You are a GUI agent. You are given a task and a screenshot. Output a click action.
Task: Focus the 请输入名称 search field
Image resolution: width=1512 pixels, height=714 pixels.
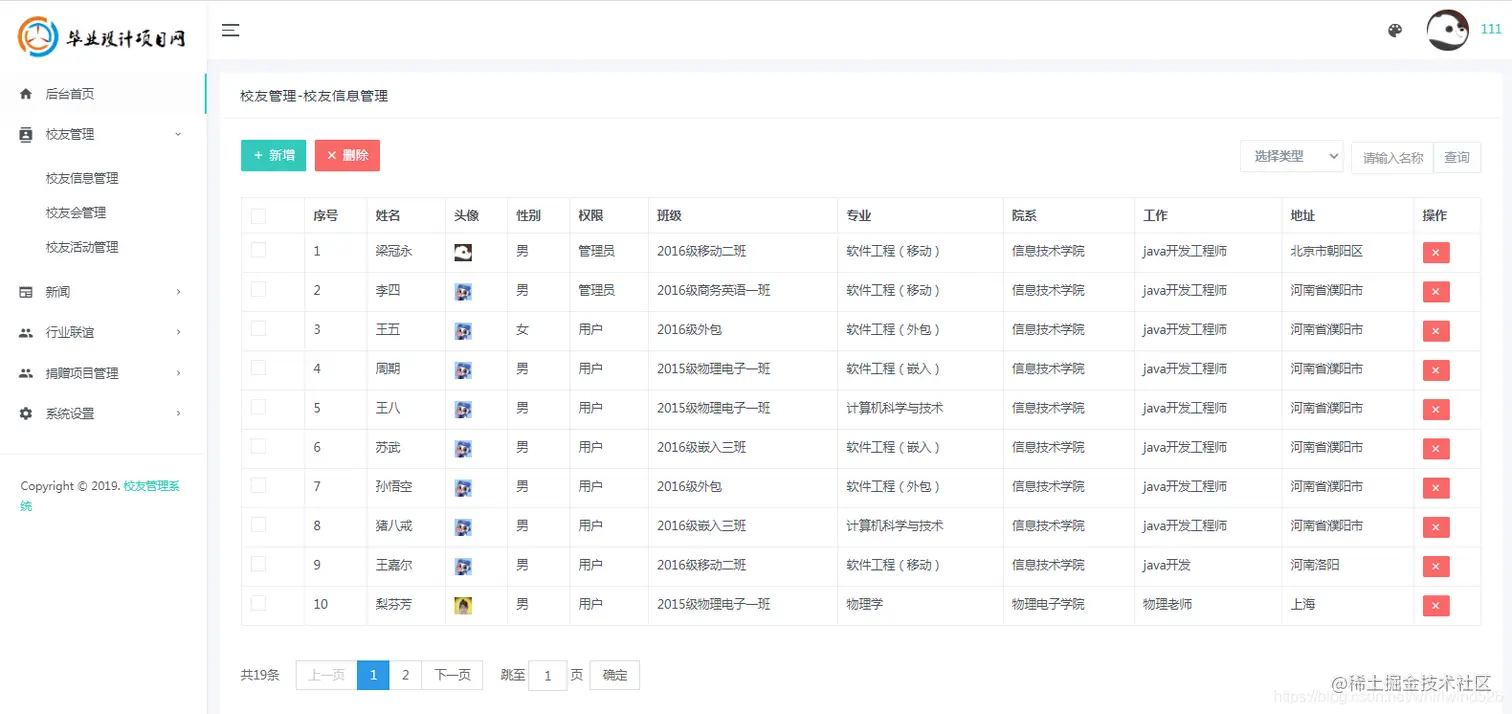pos(1392,157)
